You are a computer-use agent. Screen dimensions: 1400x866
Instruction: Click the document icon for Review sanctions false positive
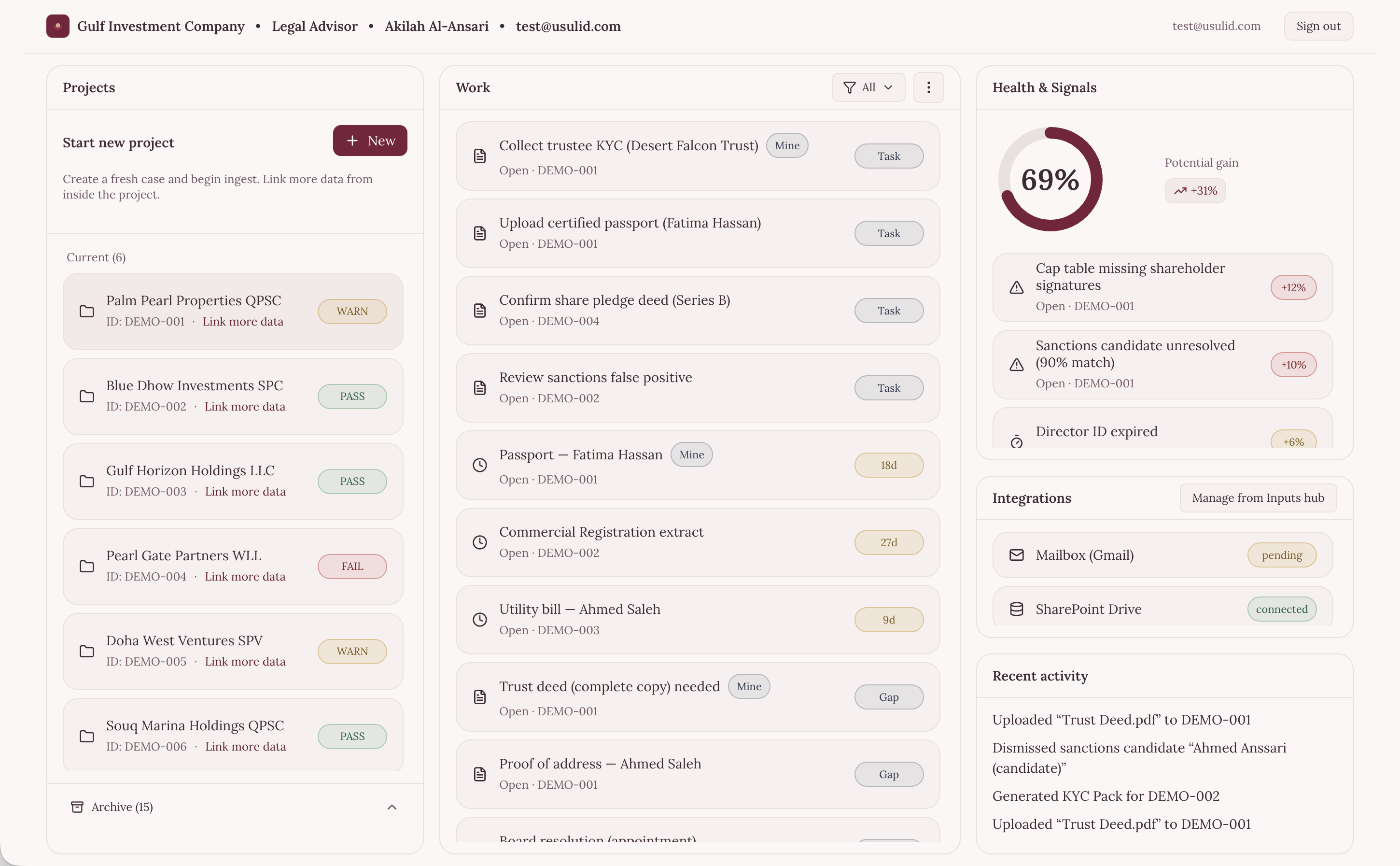[x=480, y=388]
